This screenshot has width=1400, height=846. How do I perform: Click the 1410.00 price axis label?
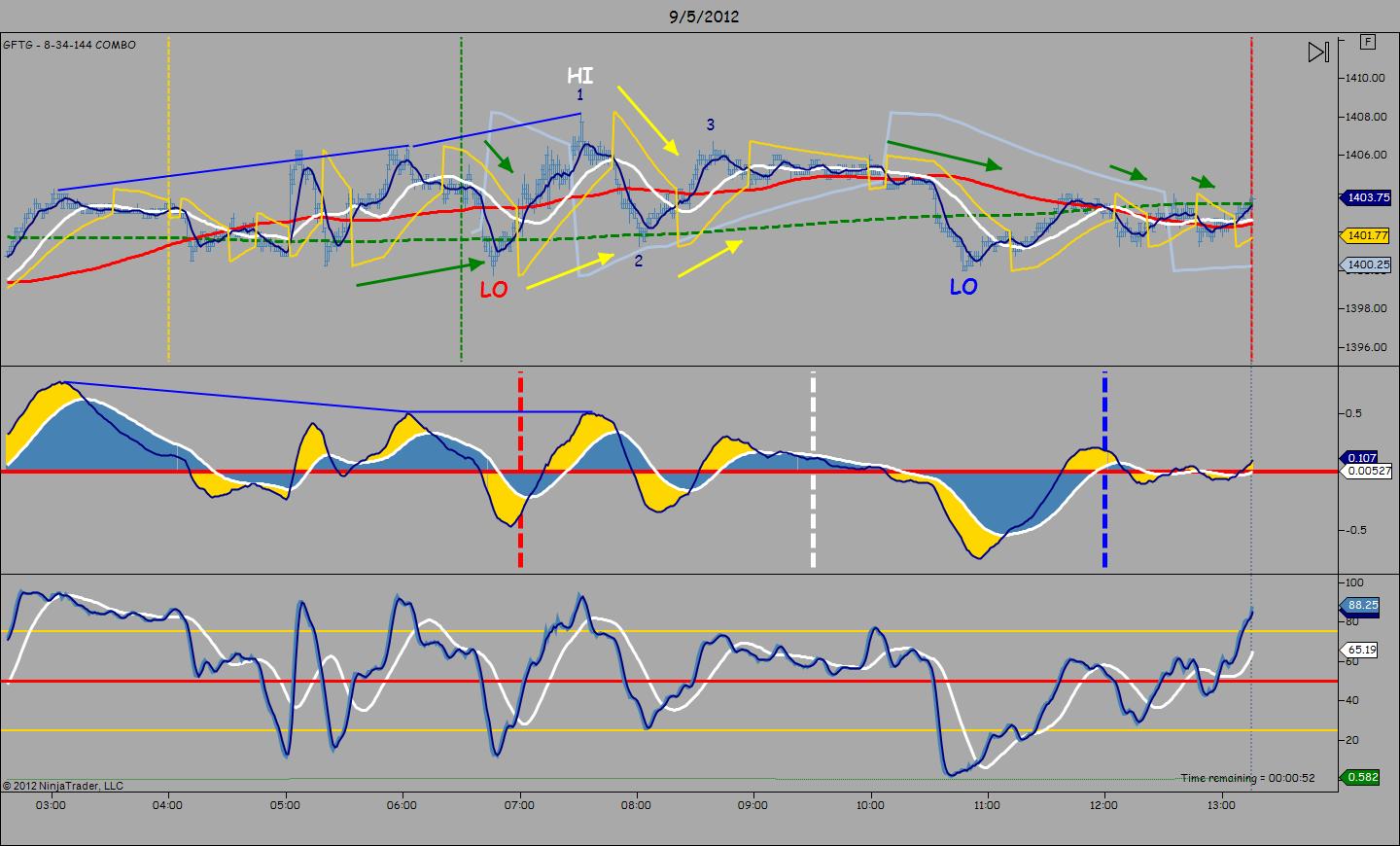[1366, 78]
